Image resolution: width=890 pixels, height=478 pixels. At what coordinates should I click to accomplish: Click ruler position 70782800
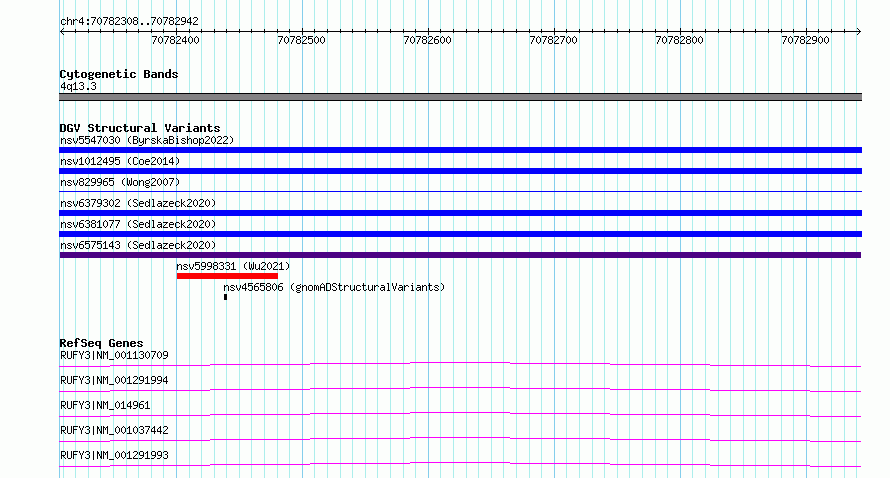click(679, 40)
